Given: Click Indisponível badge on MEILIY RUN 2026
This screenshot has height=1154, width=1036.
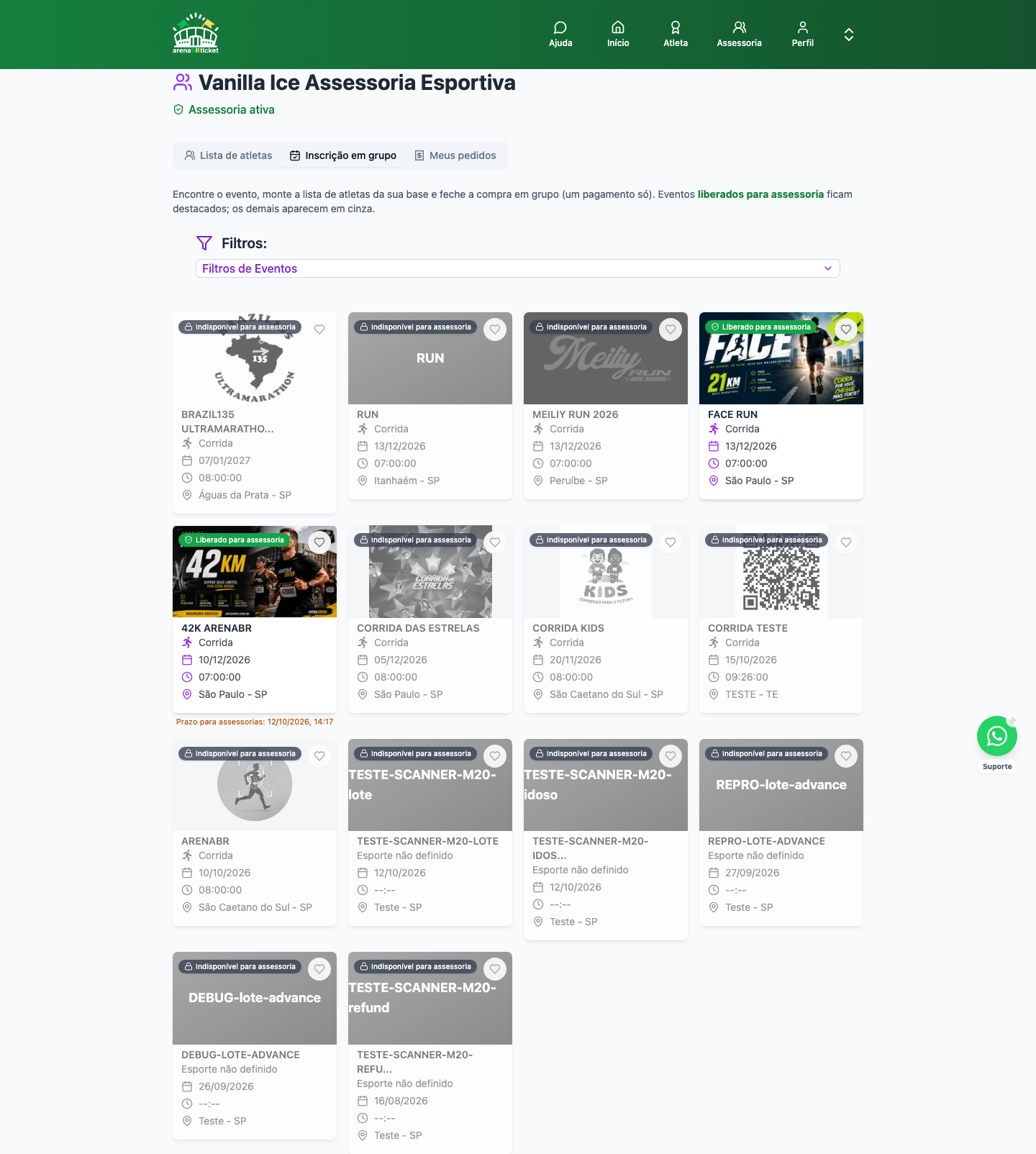Looking at the screenshot, I should pos(590,327).
